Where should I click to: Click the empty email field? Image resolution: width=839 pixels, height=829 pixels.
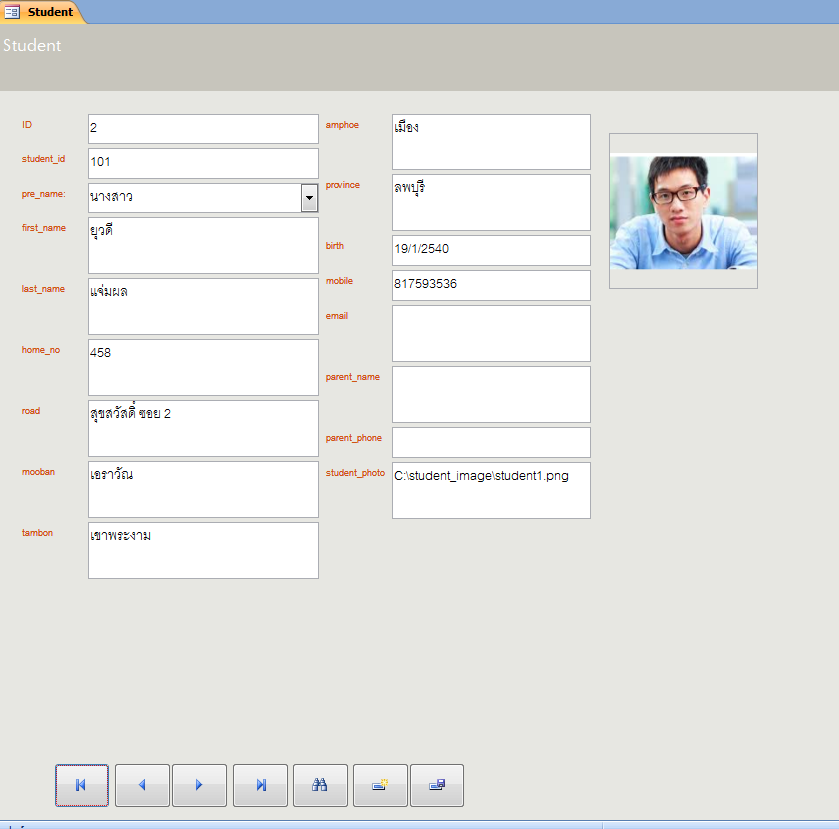(x=491, y=333)
